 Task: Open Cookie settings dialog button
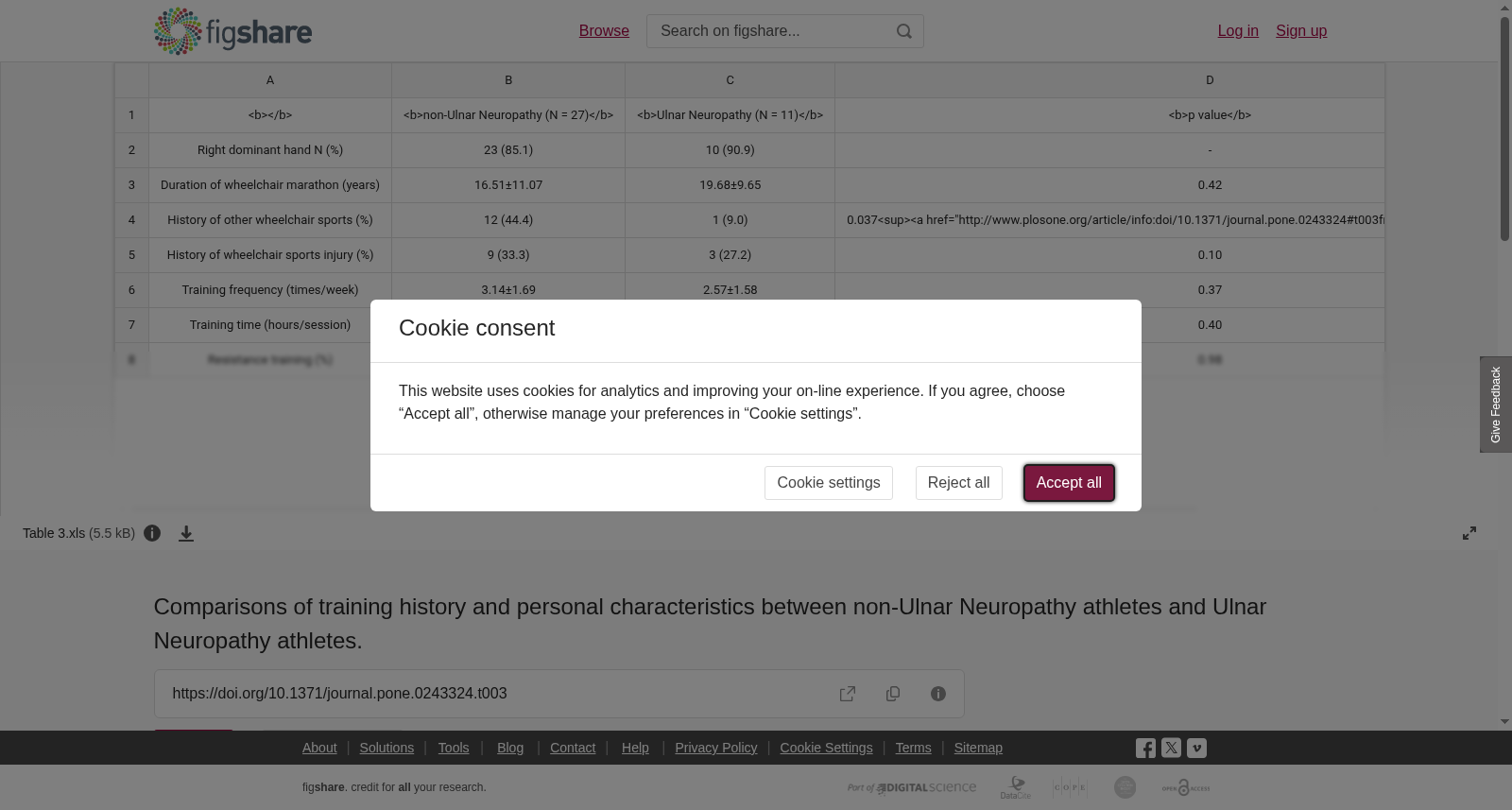pyautogui.click(x=829, y=483)
